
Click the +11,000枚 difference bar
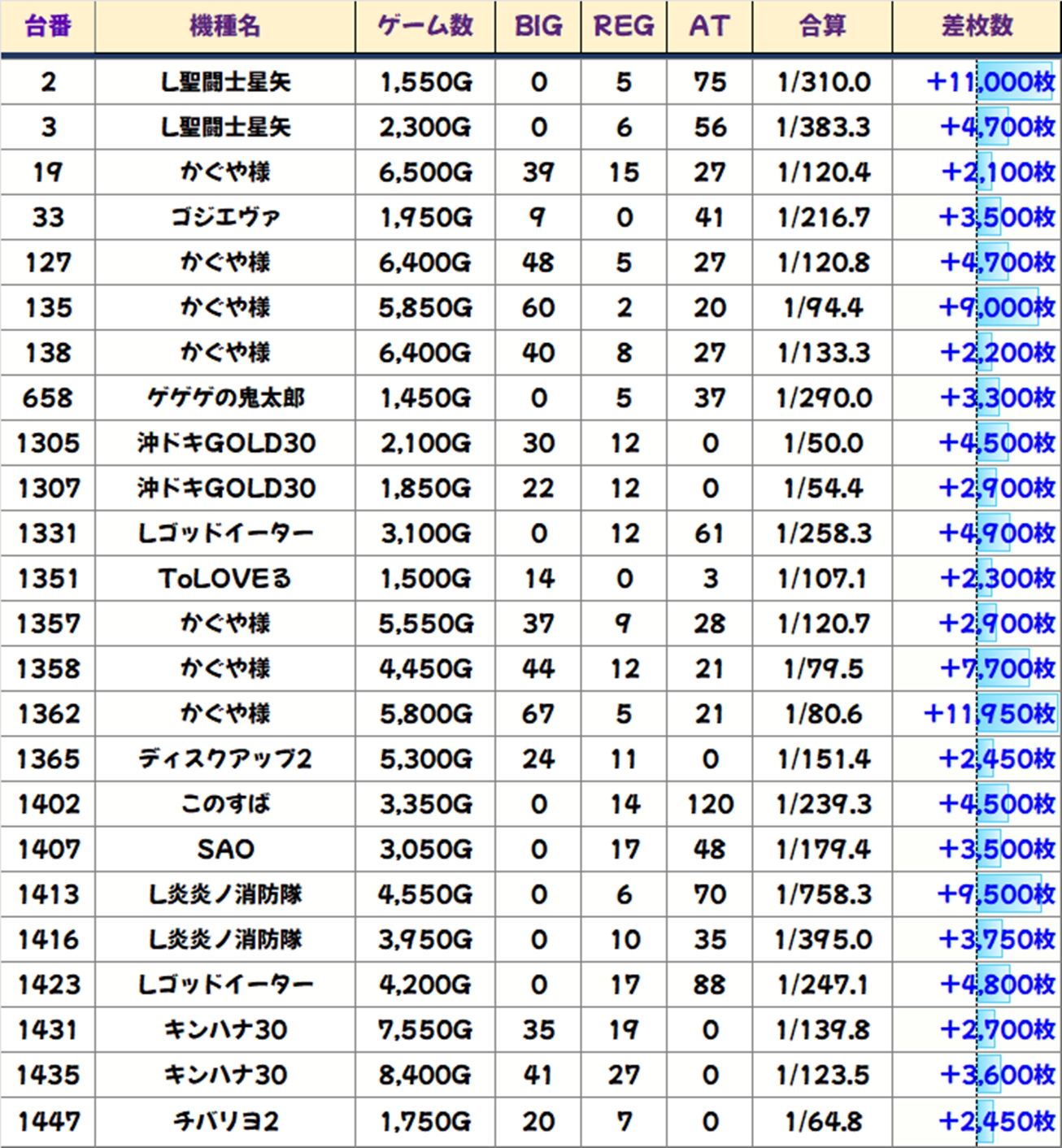pyautogui.click(x=990, y=81)
